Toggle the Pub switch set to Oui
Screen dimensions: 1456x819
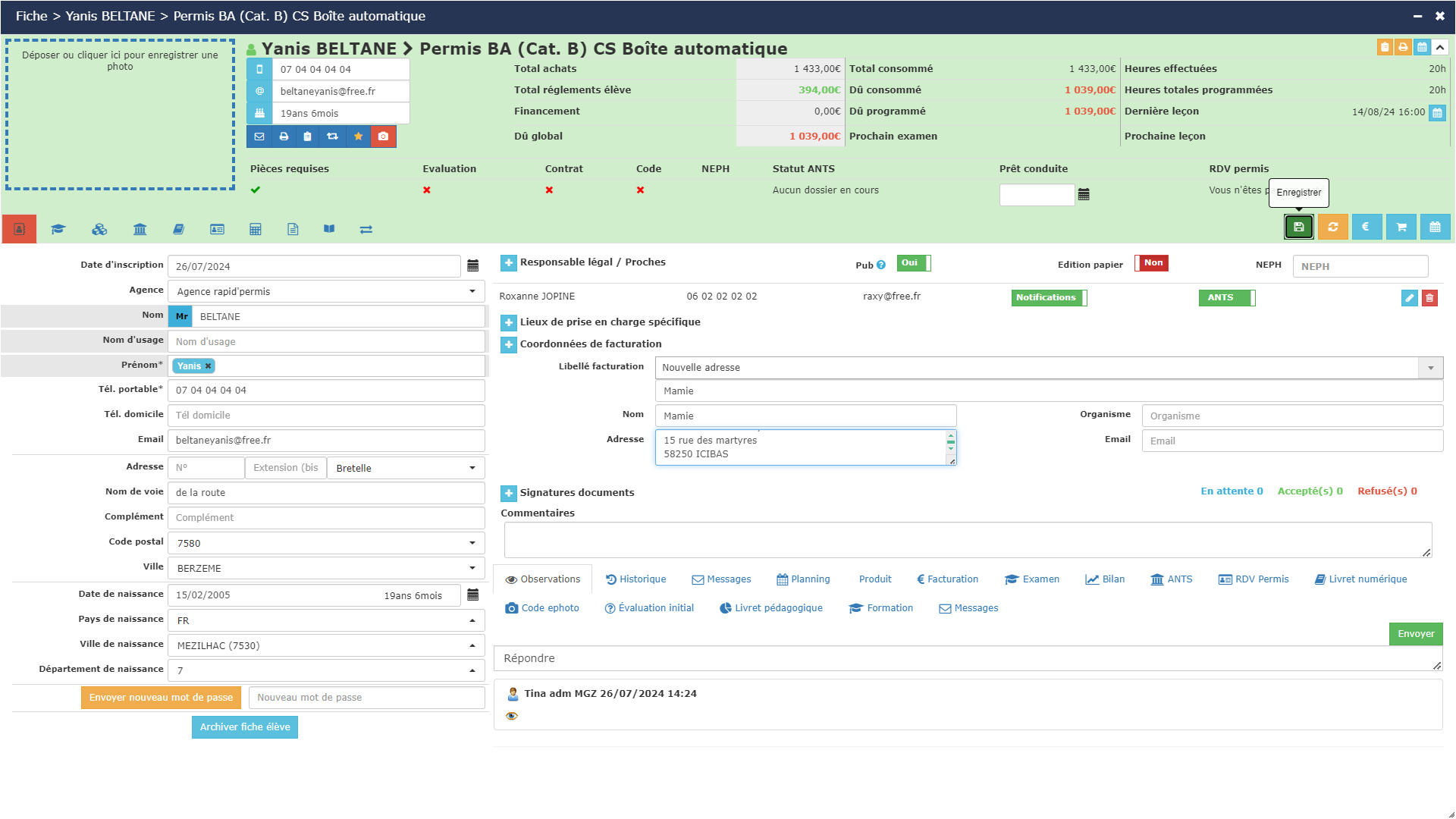coord(914,263)
